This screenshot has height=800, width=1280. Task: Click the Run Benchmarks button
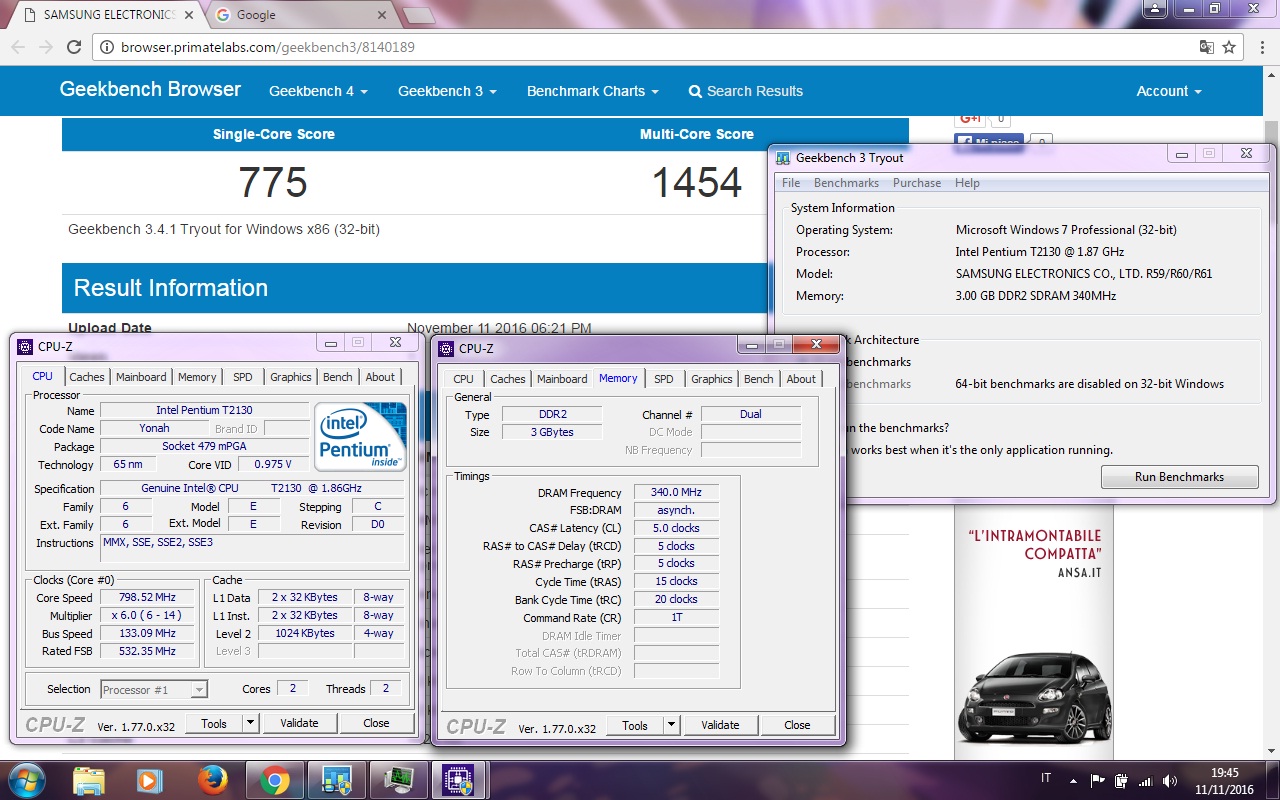coord(1179,477)
